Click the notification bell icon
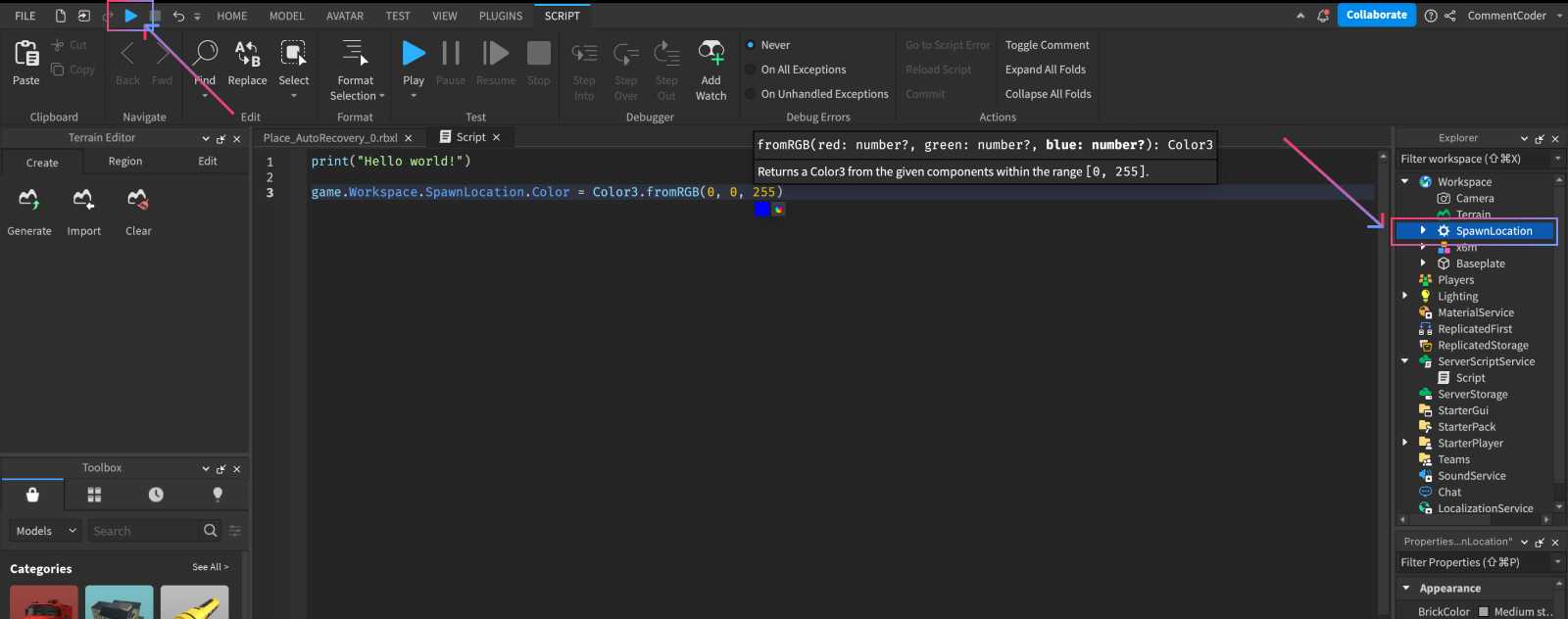The height and width of the screenshot is (619, 1568). pyautogui.click(x=1323, y=16)
